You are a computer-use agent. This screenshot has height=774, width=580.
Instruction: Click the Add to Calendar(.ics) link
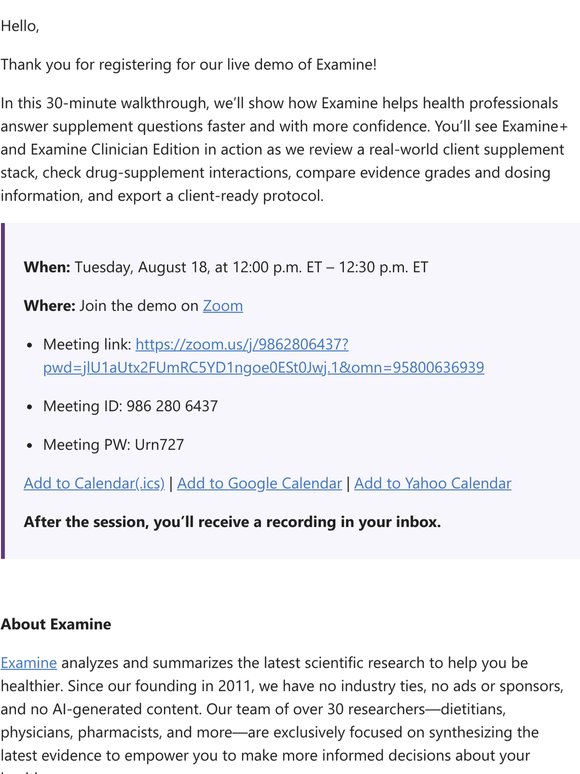click(x=94, y=483)
